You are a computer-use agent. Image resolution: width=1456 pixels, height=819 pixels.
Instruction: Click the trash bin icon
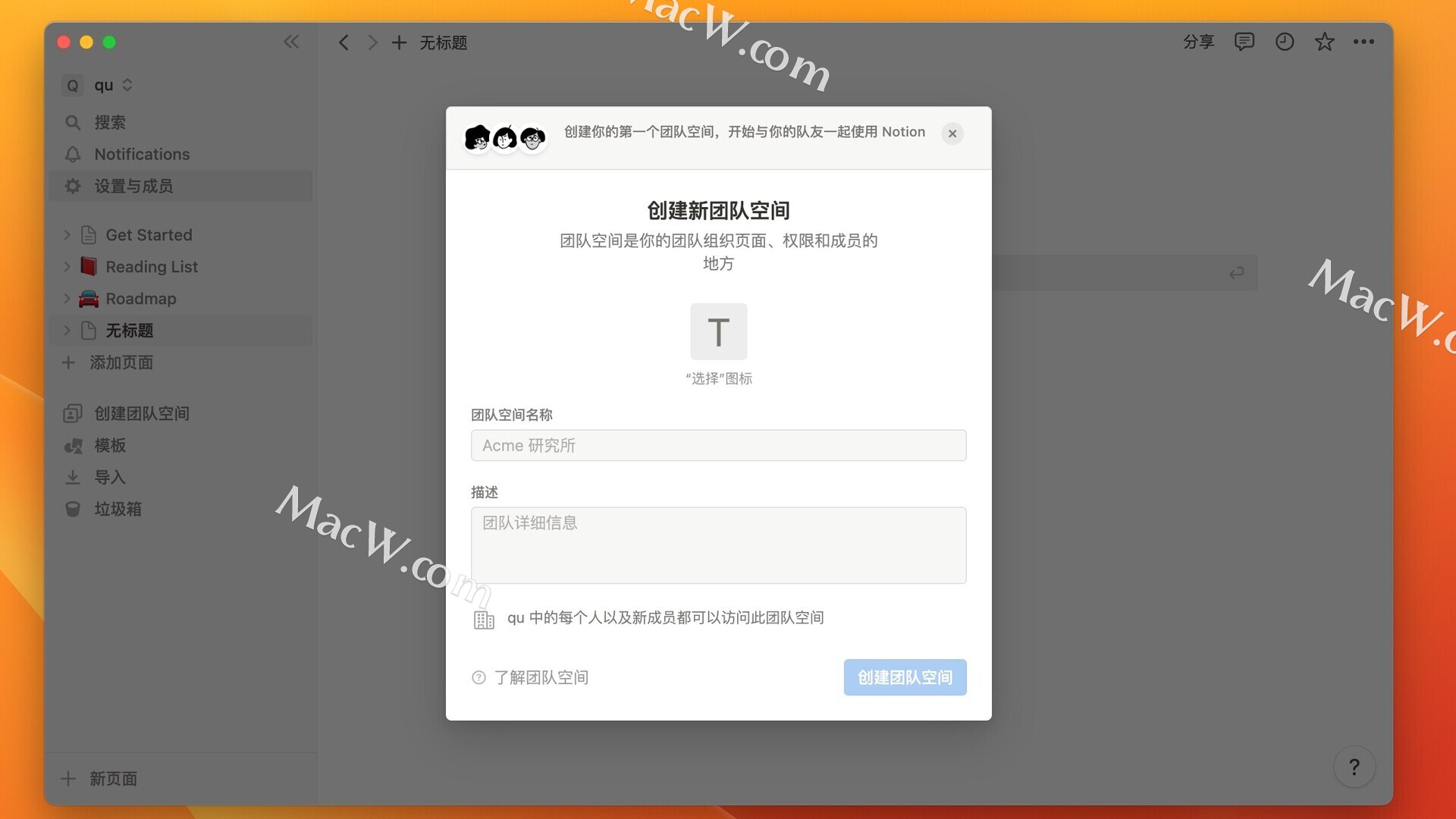(x=73, y=509)
